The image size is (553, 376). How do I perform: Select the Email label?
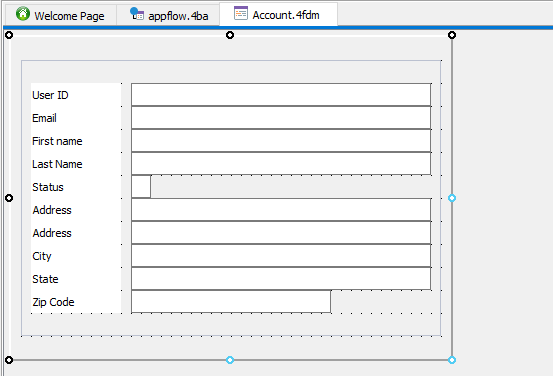(x=44, y=118)
